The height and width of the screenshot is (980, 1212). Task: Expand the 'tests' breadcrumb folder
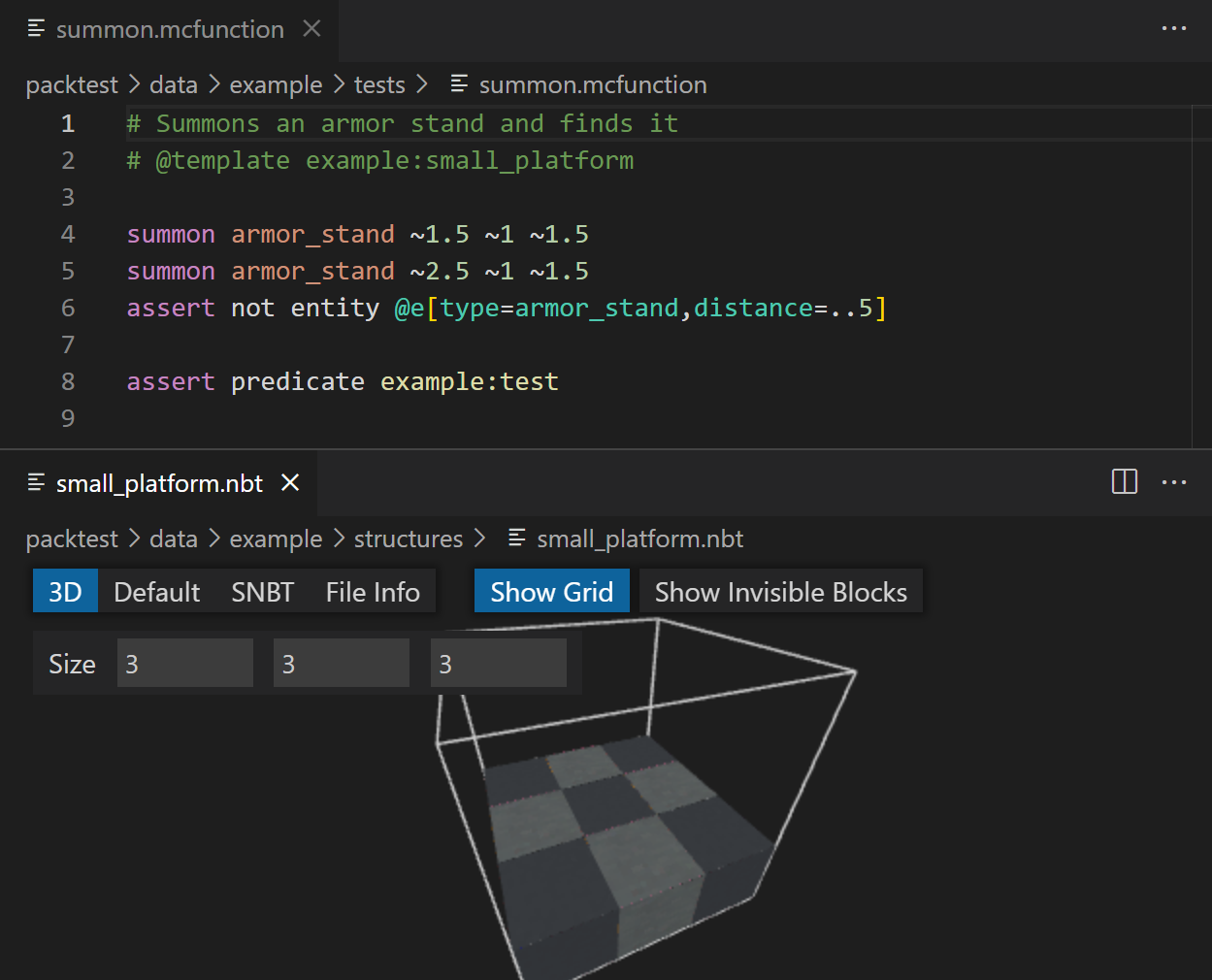coord(378,84)
